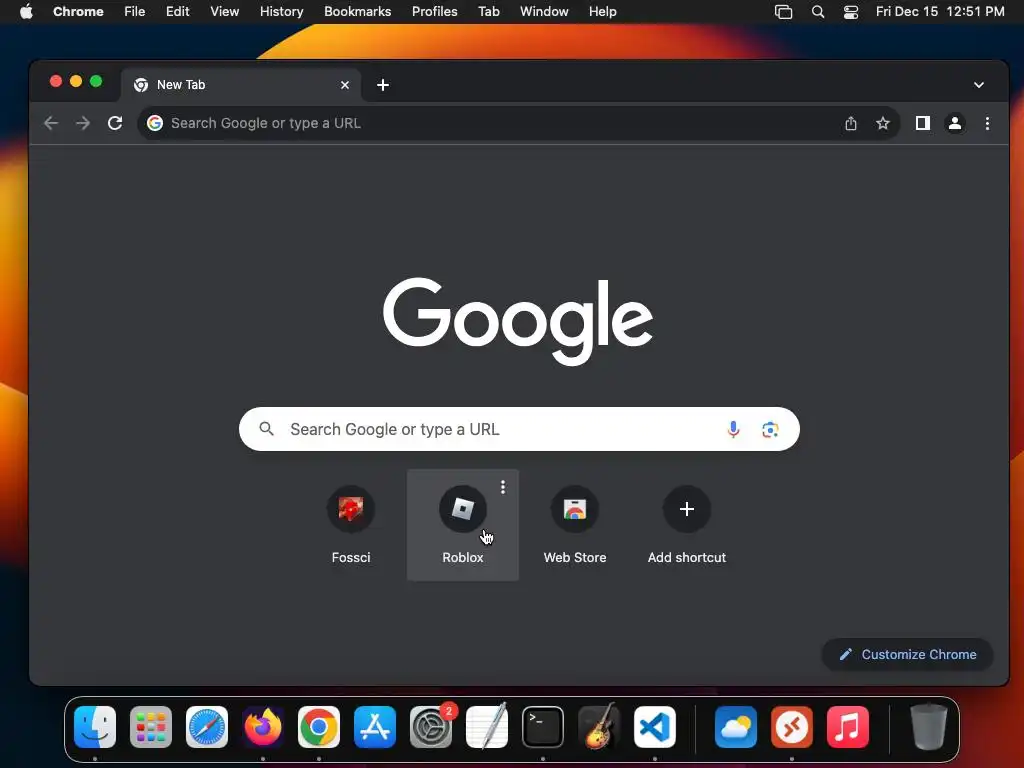Open the Profiles menu
The width and height of the screenshot is (1024, 768).
click(x=434, y=11)
